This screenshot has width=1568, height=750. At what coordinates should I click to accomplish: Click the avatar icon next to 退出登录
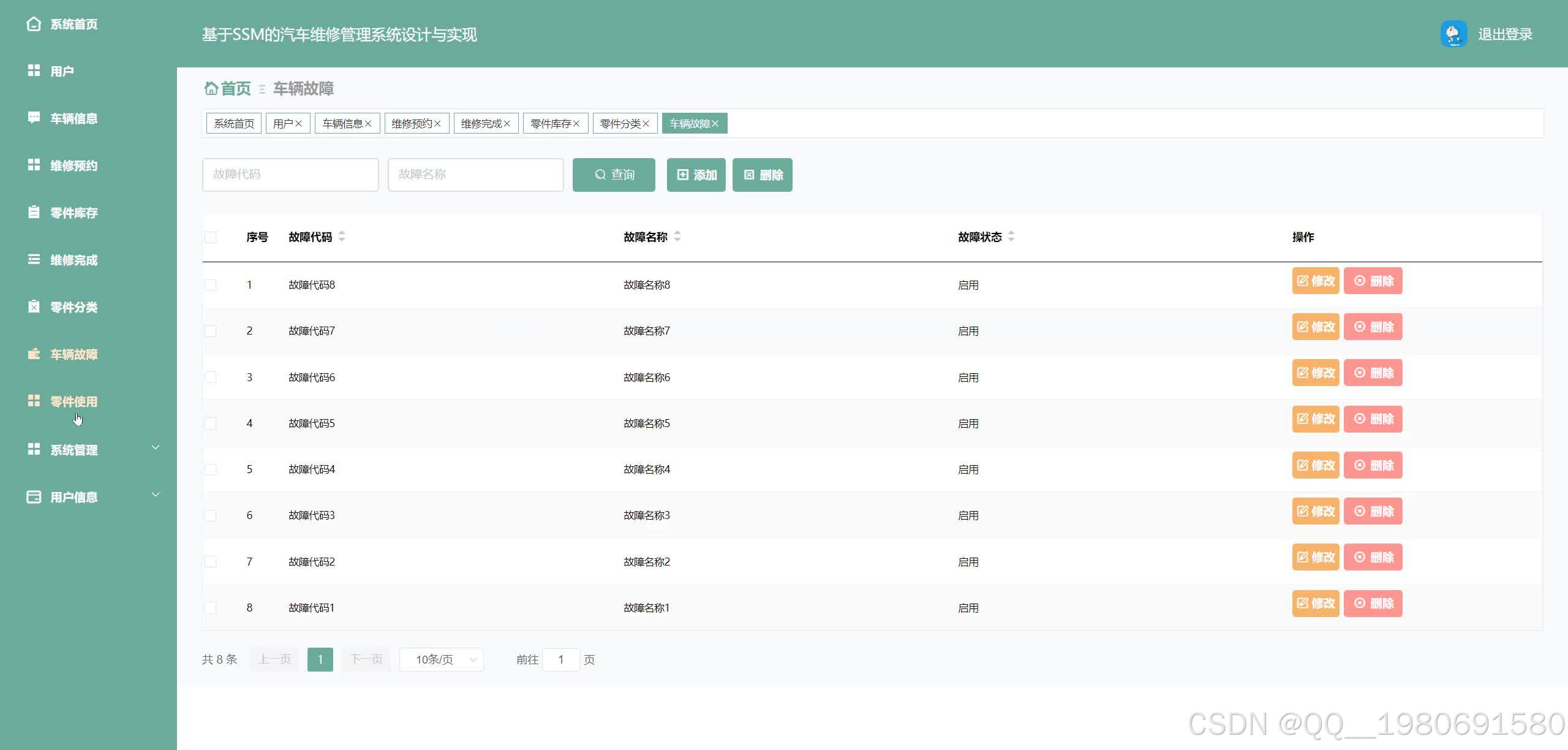point(1455,34)
